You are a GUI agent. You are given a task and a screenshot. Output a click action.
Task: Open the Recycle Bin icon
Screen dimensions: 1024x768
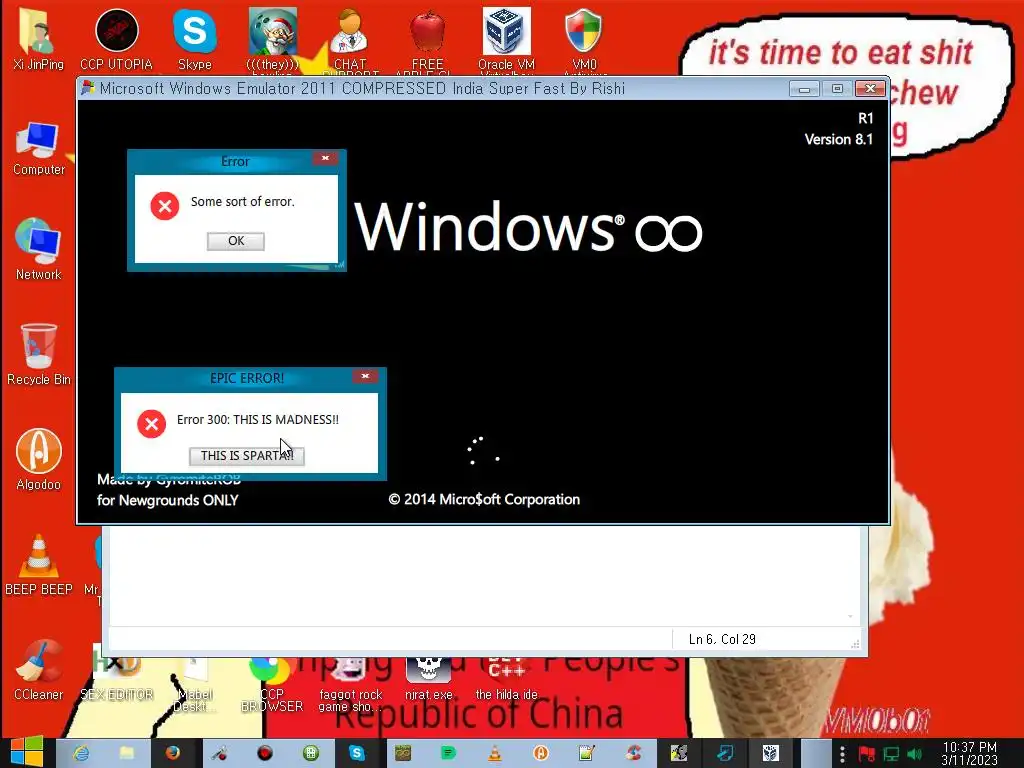pyautogui.click(x=39, y=355)
